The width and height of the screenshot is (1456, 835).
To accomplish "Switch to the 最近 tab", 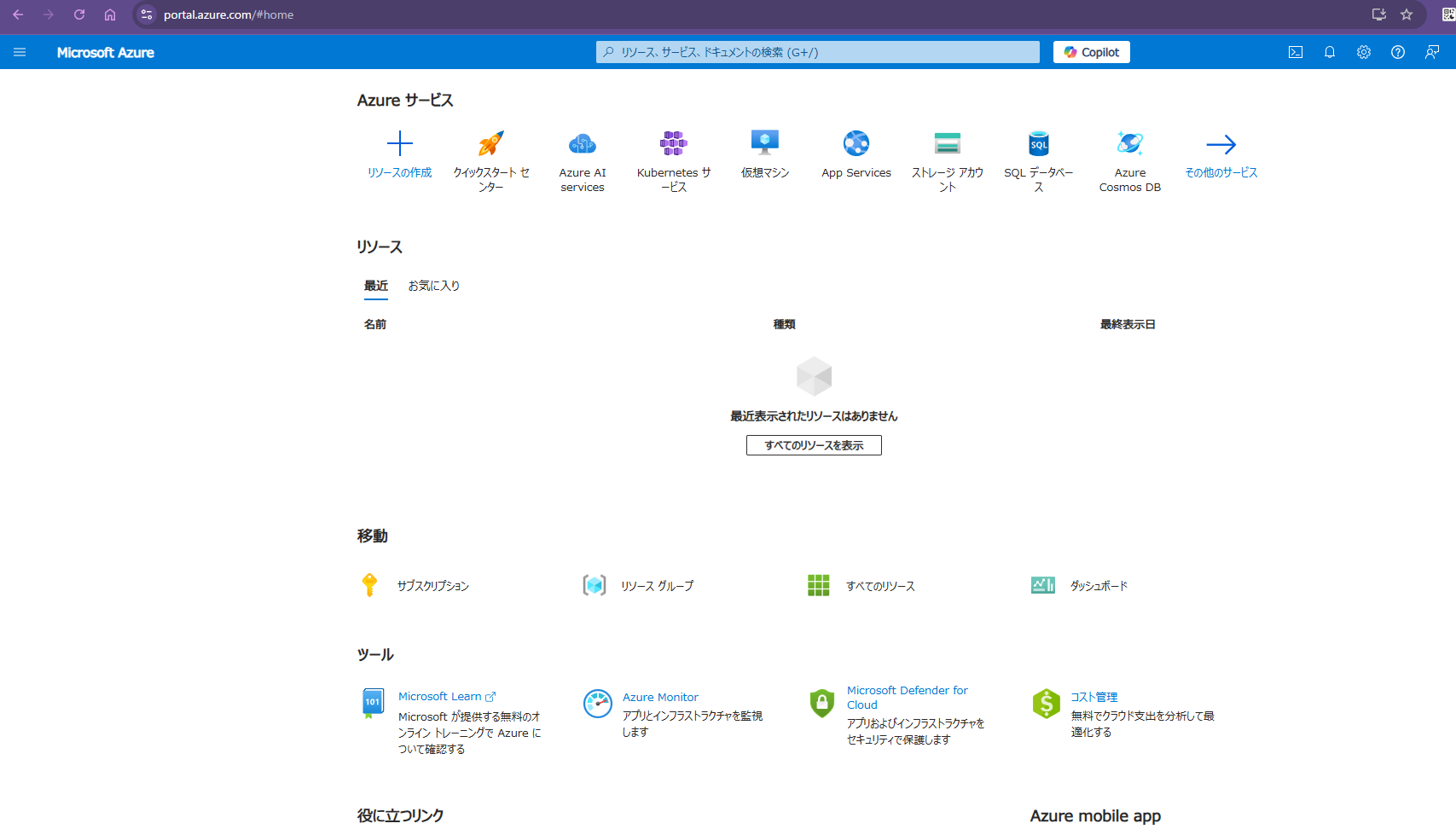I will (376, 286).
